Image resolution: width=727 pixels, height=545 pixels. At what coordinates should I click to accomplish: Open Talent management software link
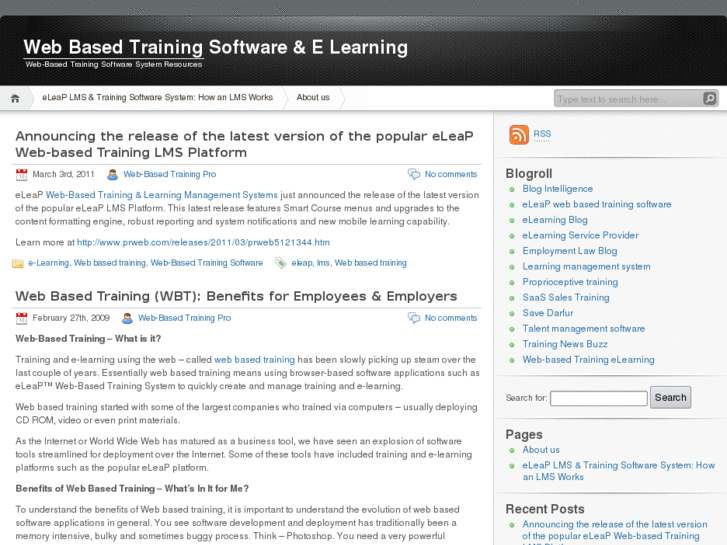(x=584, y=329)
